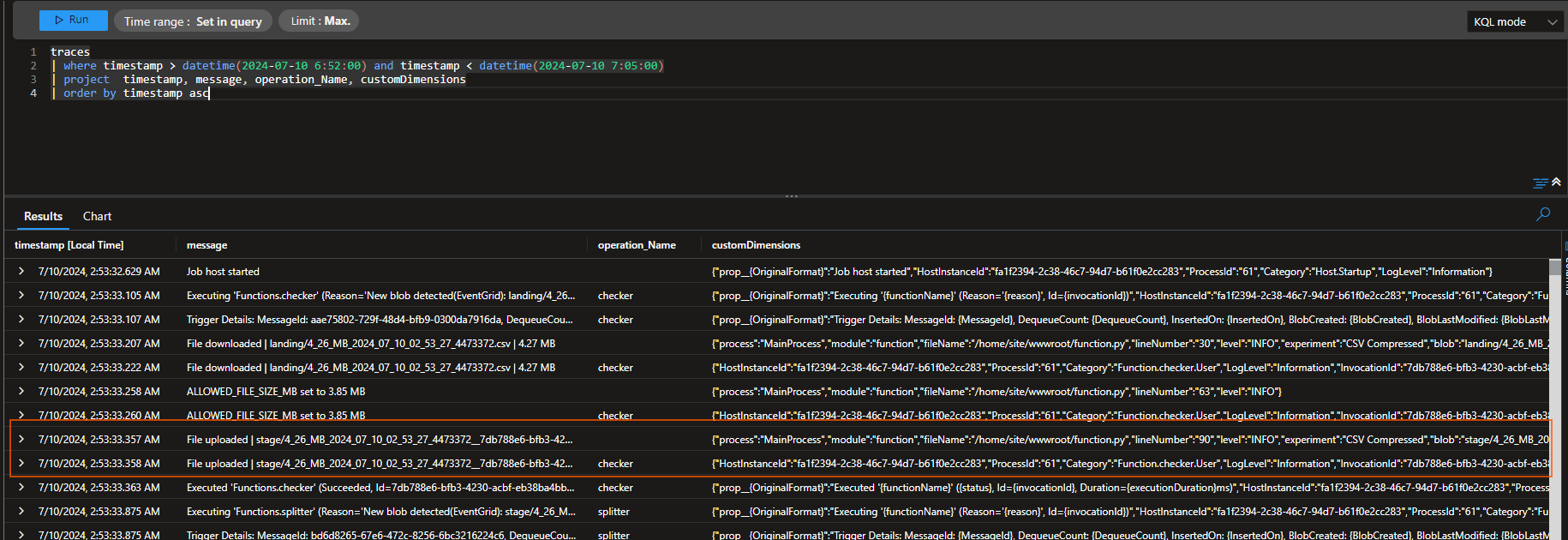The image size is (1568, 540).
Task: Expand the 2:53:33.107 AM Trigger Details row
Action: (21, 319)
